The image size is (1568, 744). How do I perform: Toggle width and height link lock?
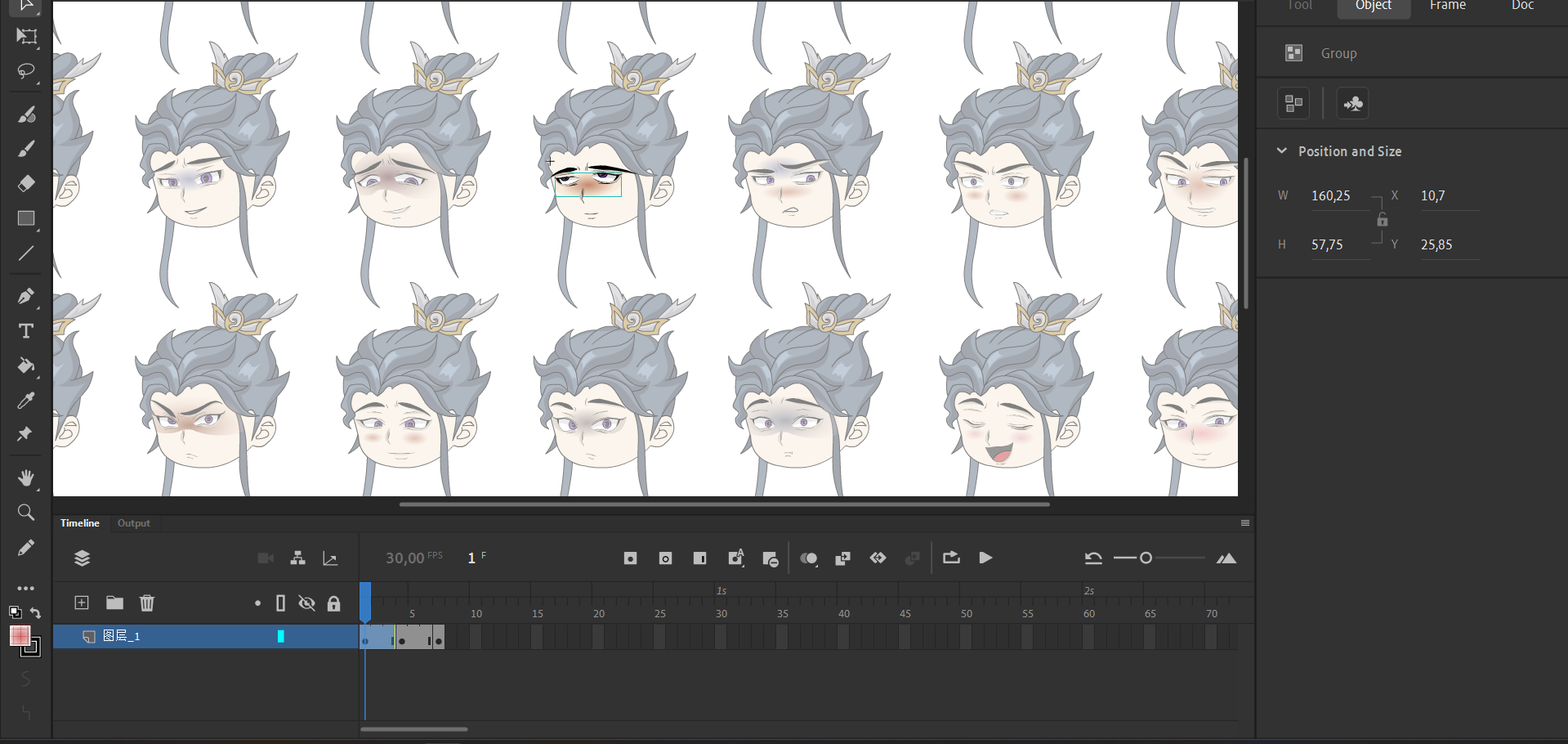[x=1382, y=220]
